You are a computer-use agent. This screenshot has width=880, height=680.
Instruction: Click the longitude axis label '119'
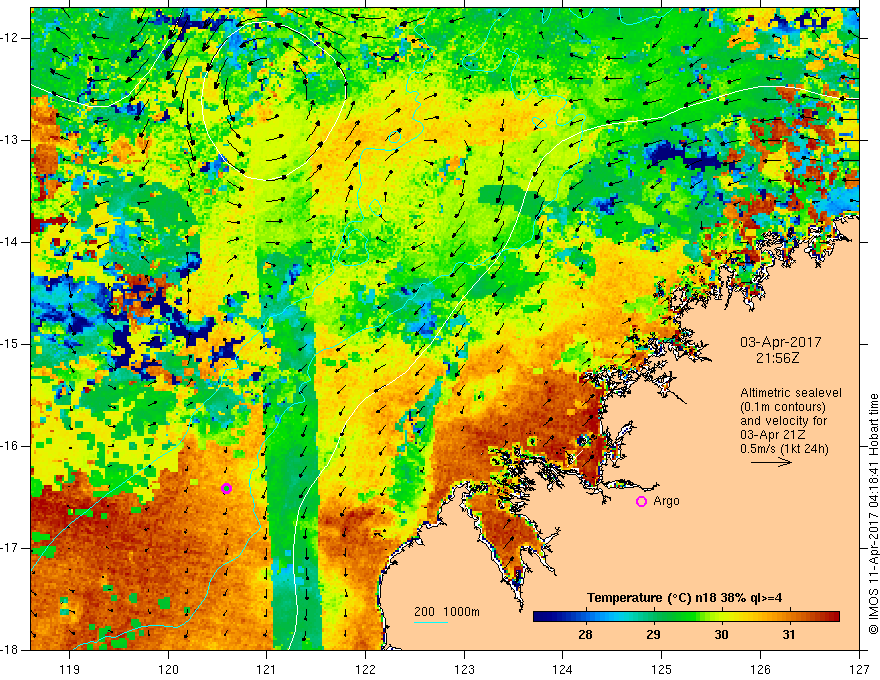(x=70, y=669)
